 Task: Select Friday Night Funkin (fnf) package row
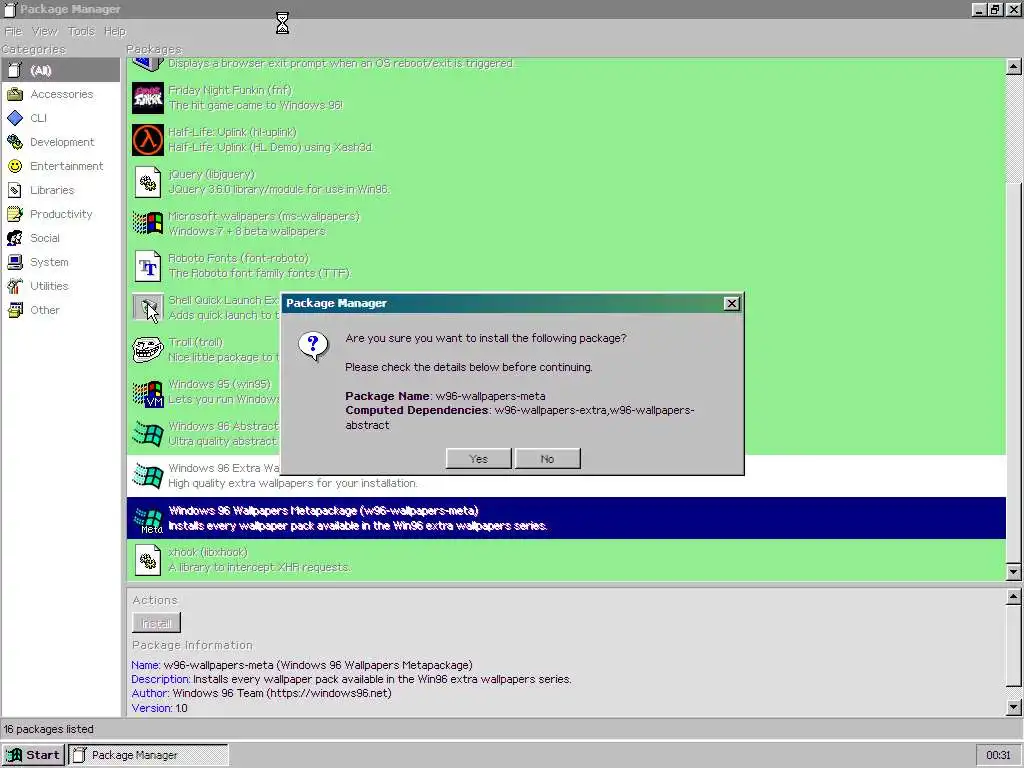tap(566, 98)
